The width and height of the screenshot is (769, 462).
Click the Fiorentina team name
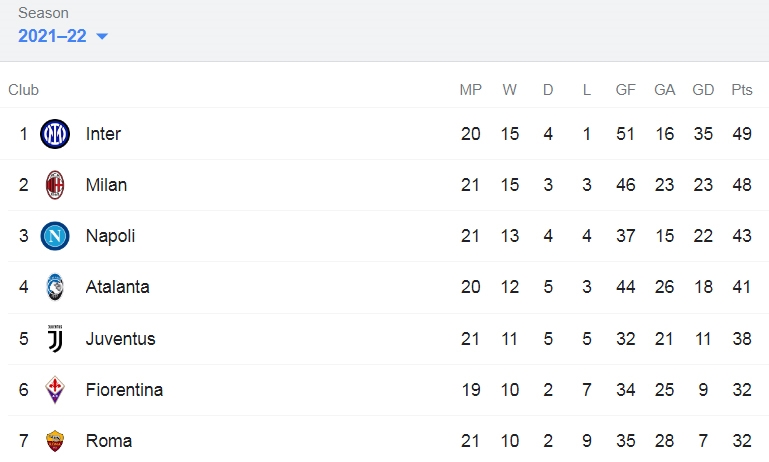[x=125, y=390]
